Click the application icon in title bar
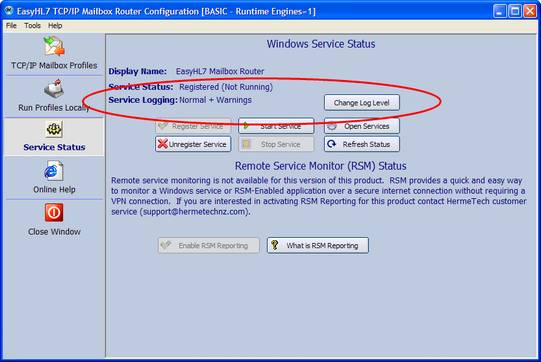Screen dimensions: 541x362 9,11
